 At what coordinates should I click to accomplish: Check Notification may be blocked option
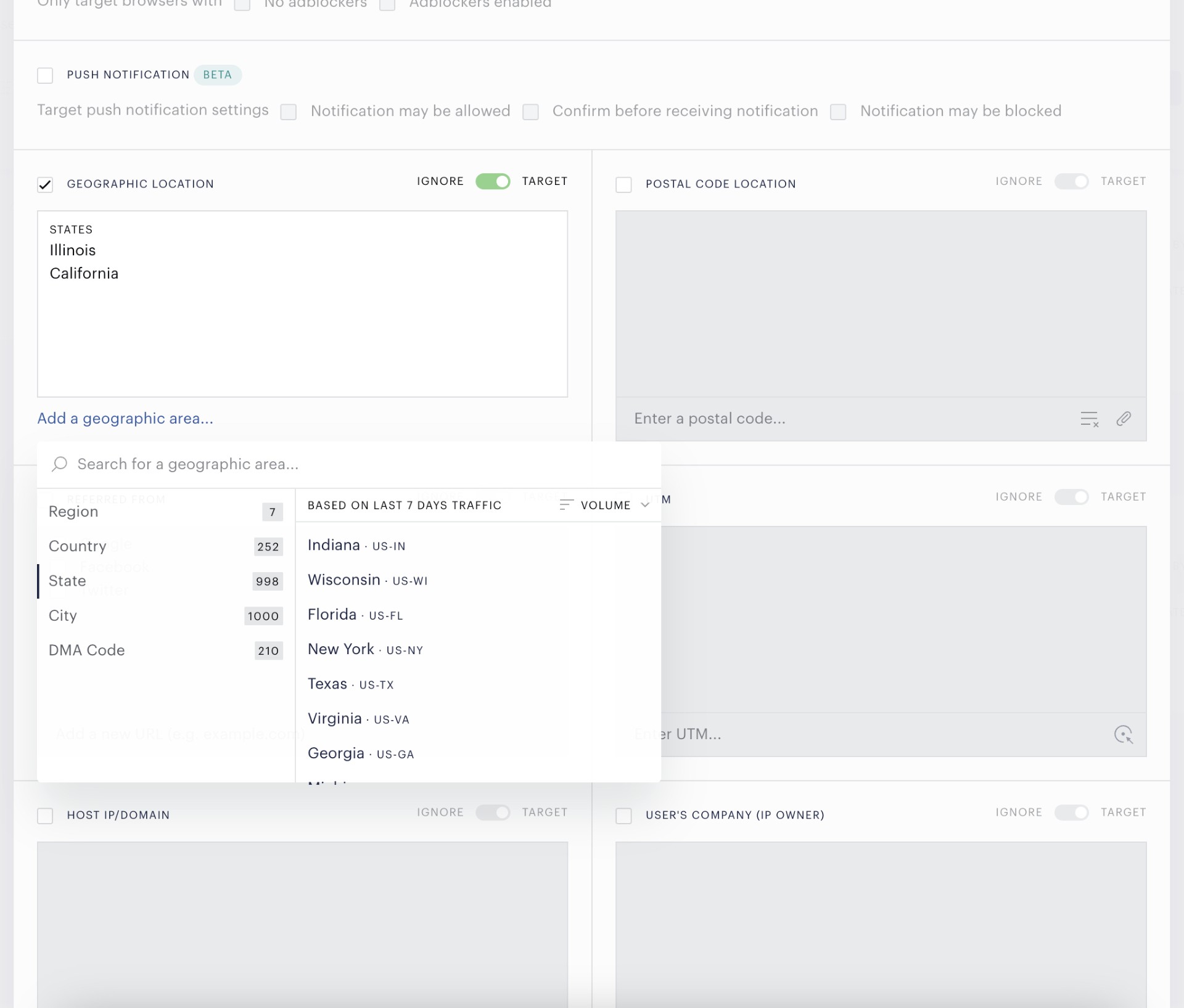point(838,112)
